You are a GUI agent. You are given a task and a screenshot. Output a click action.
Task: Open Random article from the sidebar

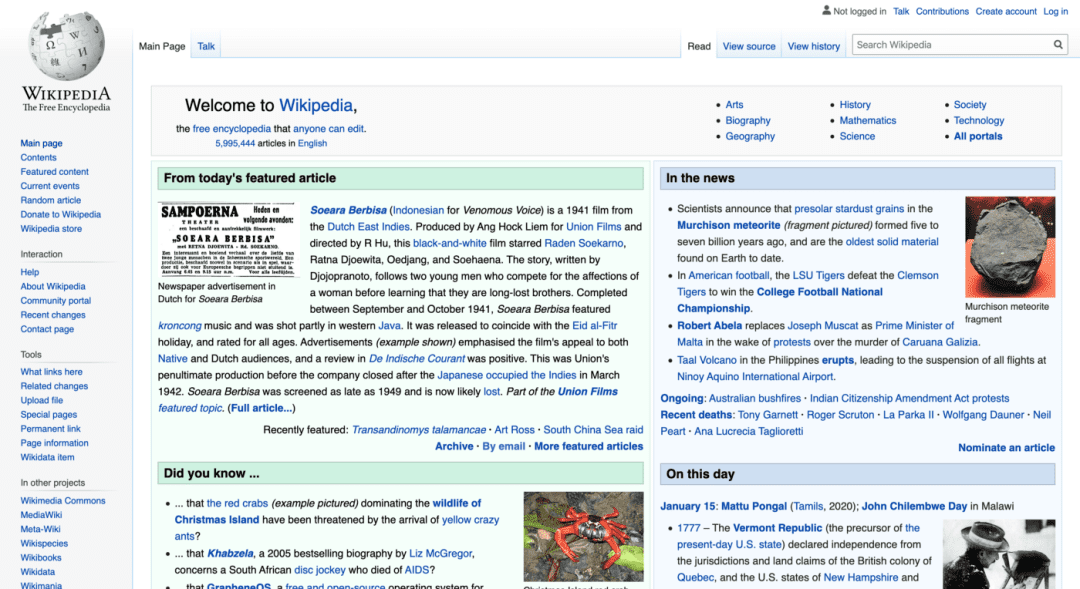click(x=50, y=200)
